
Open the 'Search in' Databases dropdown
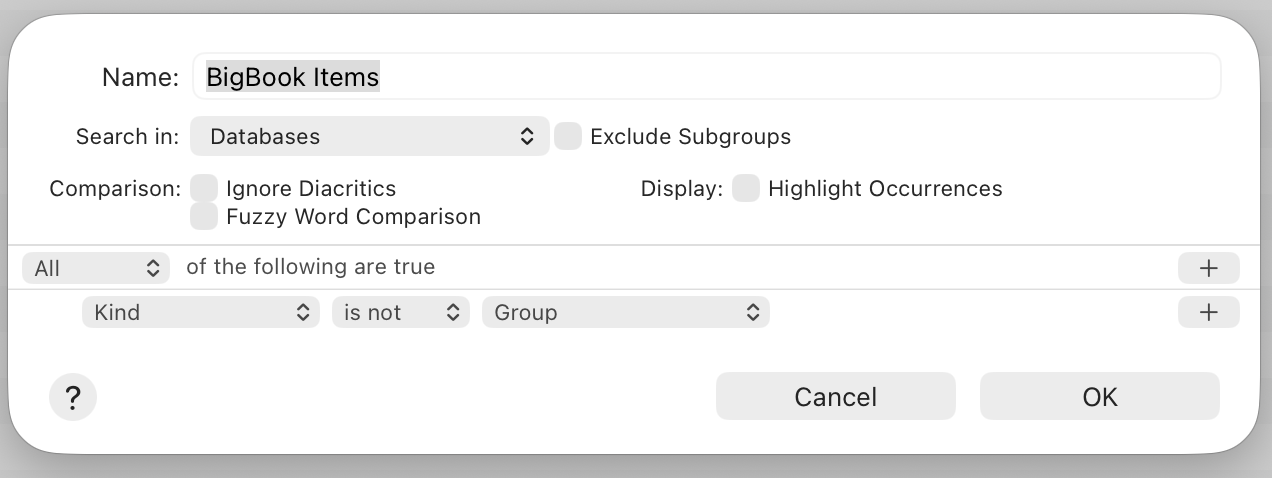pyautogui.click(x=369, y=136)
